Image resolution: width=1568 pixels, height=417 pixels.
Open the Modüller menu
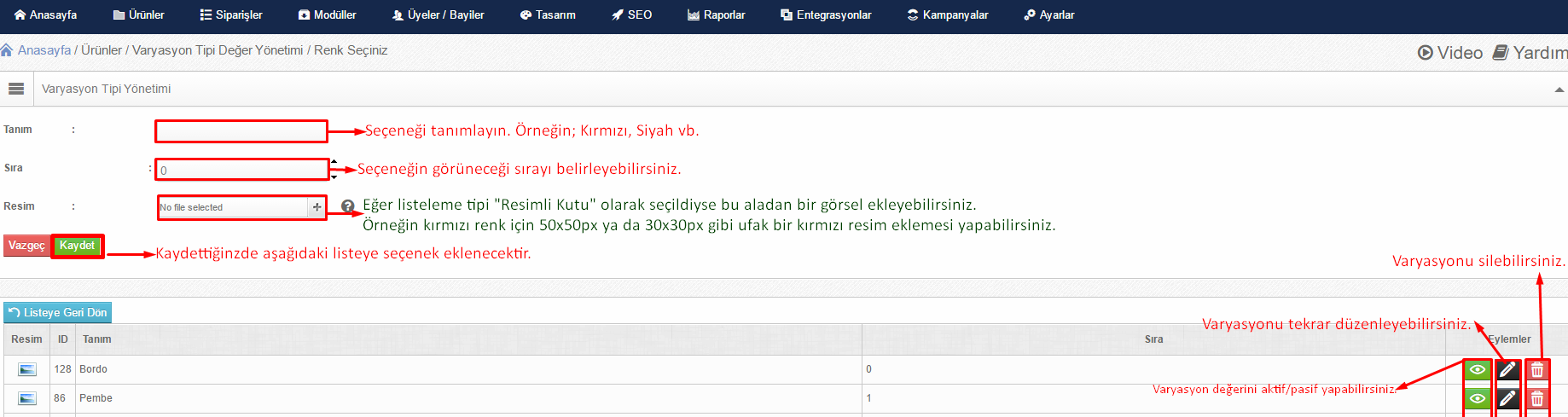tap(328, 14)
